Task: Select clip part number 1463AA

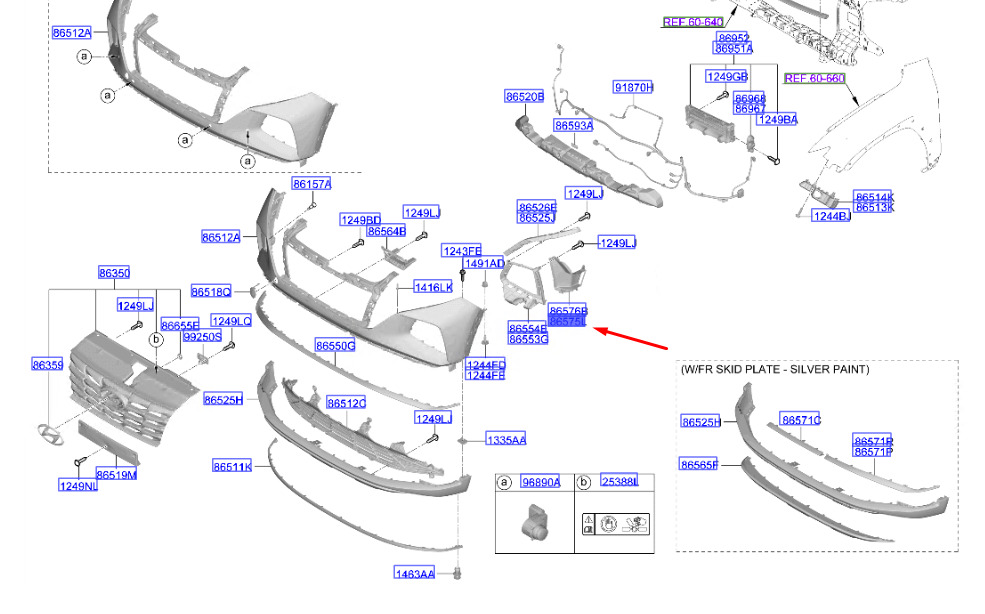Action: tap(414, 574)
